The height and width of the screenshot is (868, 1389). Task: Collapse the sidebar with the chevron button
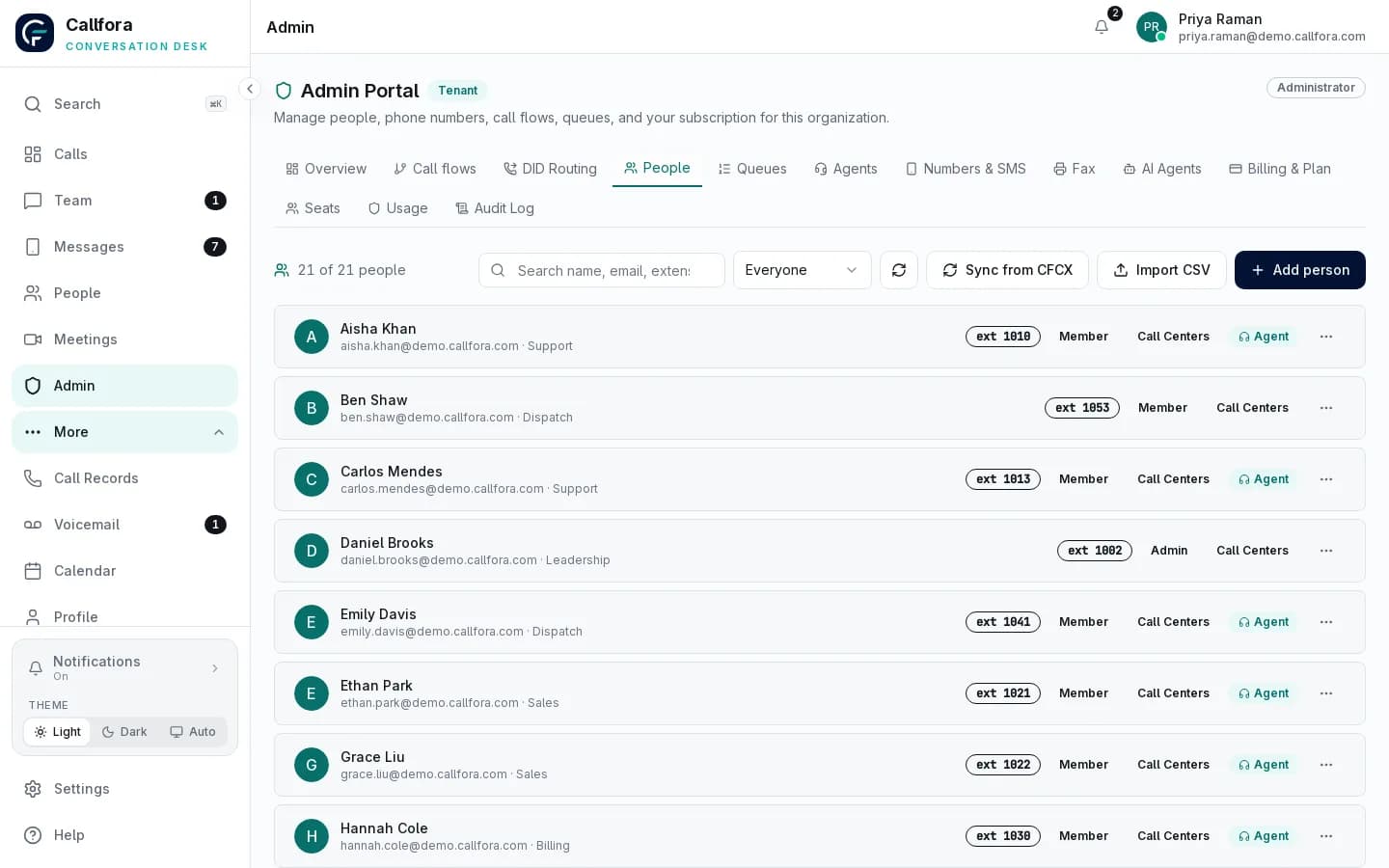250,89
